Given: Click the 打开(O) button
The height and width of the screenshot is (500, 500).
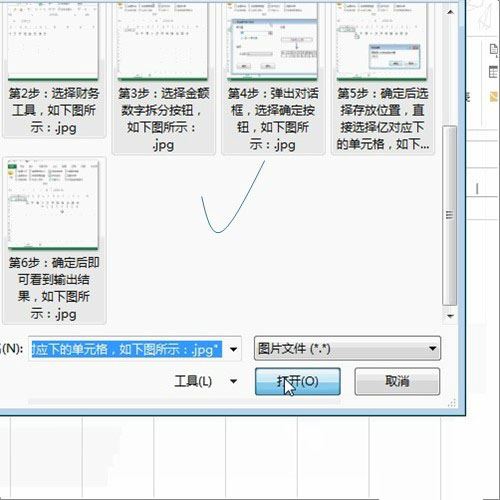Looking at the screenshot, I should [298, 381].
